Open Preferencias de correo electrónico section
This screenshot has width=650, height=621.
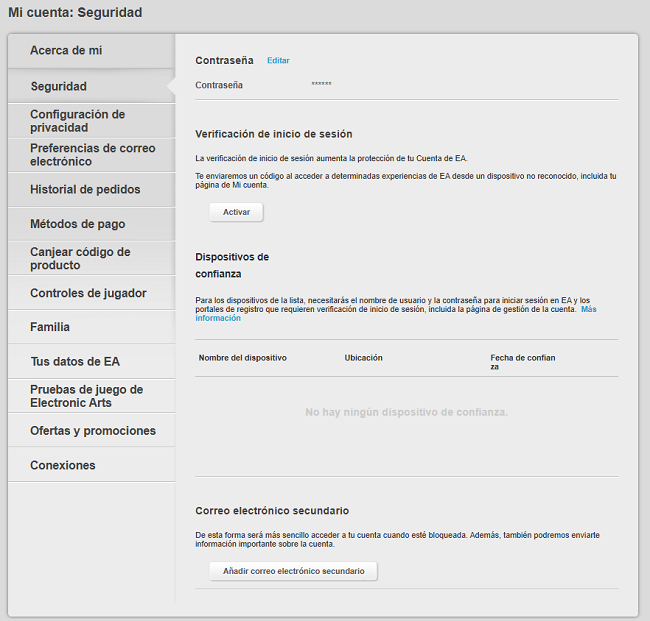(92, 155)
